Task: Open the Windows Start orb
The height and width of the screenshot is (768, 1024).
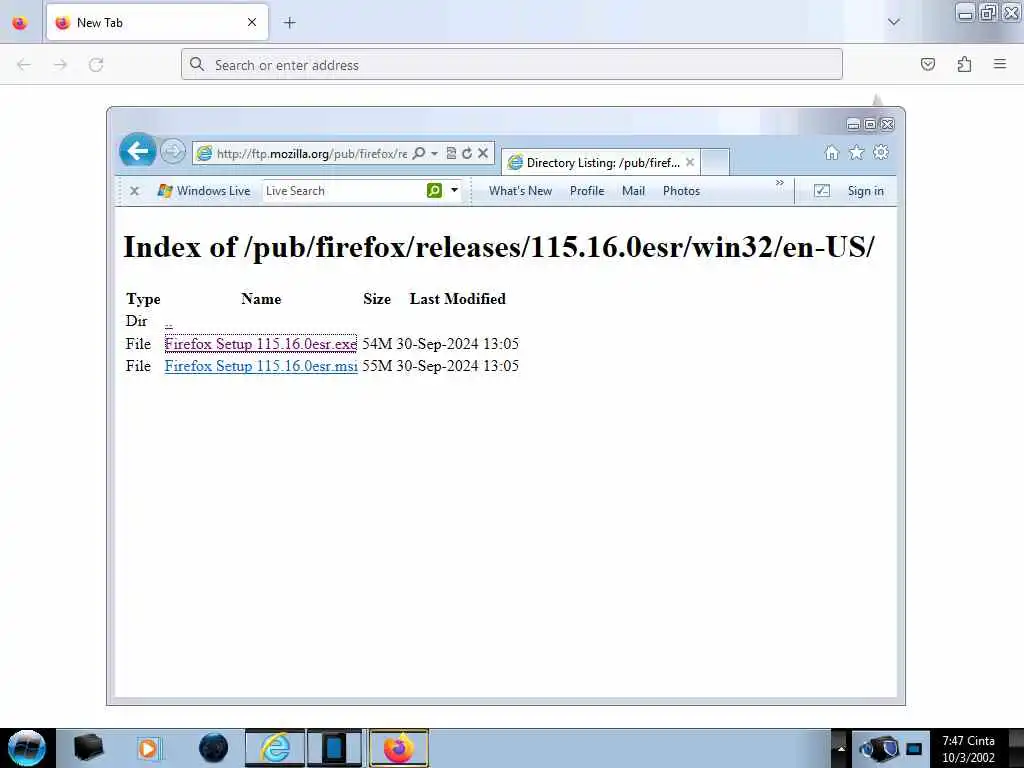Action: [27, 748]
